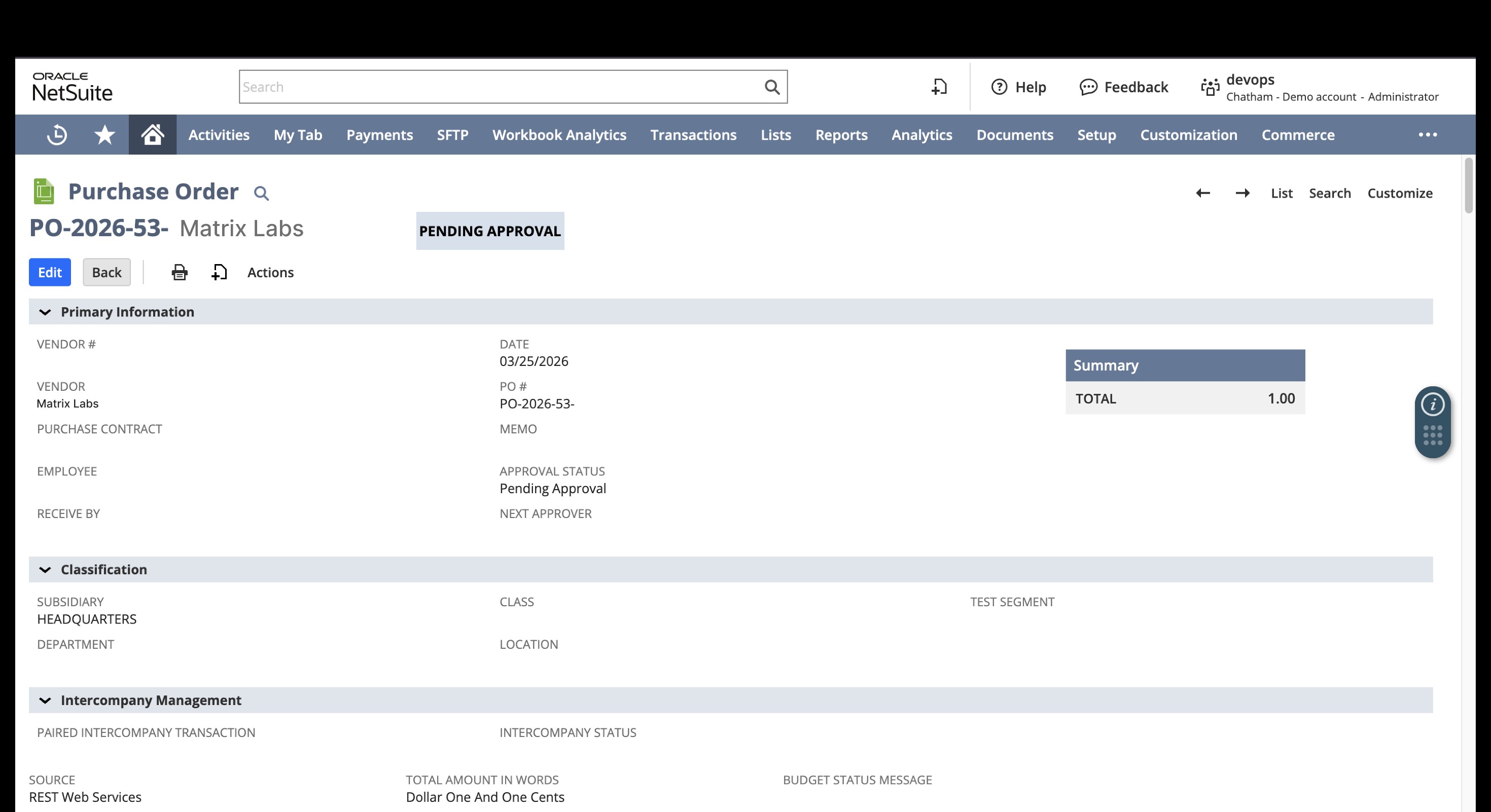Click the Create New icon in the header
Image resolution: width=1491 pixels, height=812 pixels.
[x=939, y=87]
